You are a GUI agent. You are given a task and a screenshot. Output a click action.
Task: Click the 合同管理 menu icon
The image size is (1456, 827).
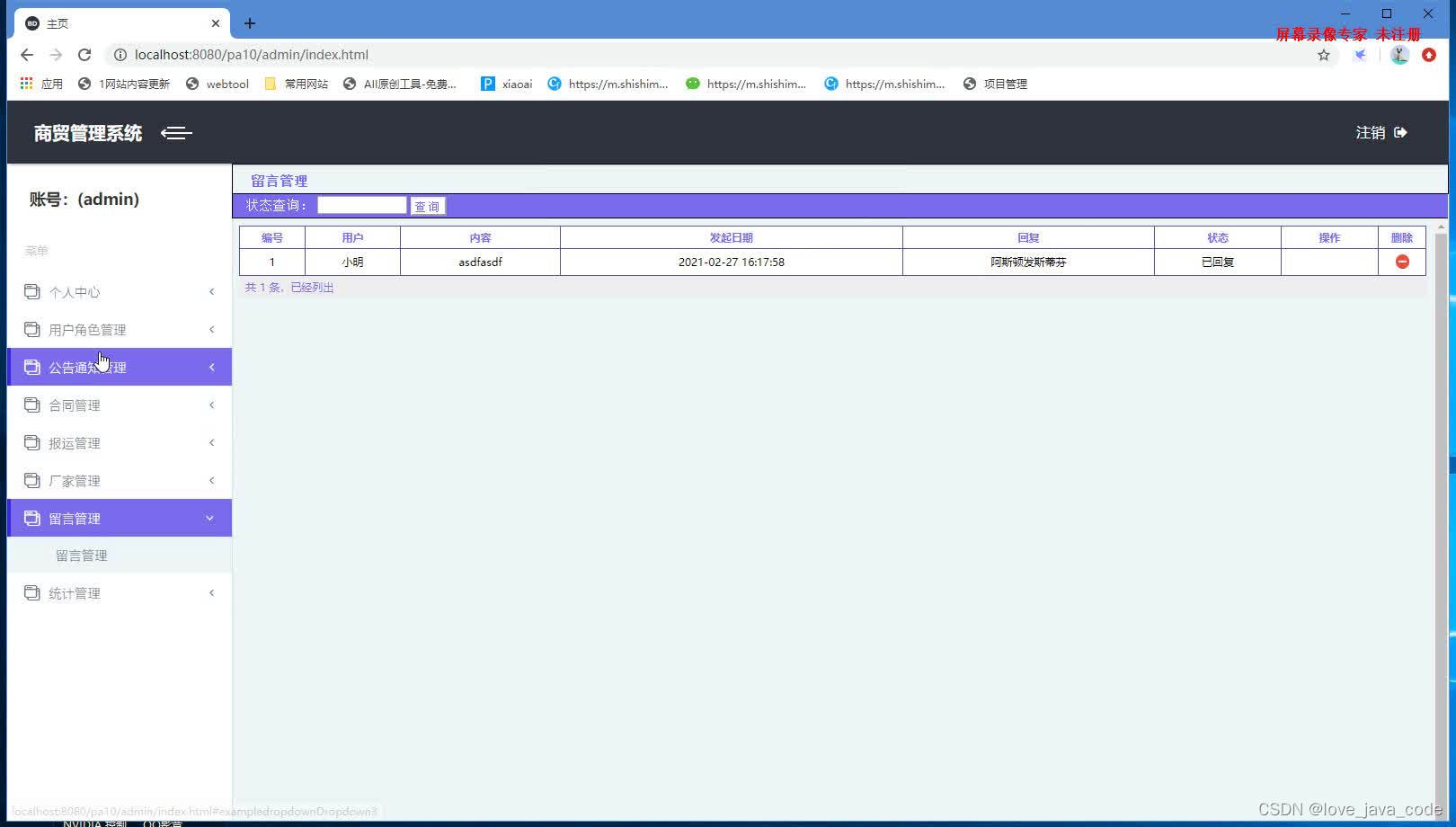coord(32,405)
